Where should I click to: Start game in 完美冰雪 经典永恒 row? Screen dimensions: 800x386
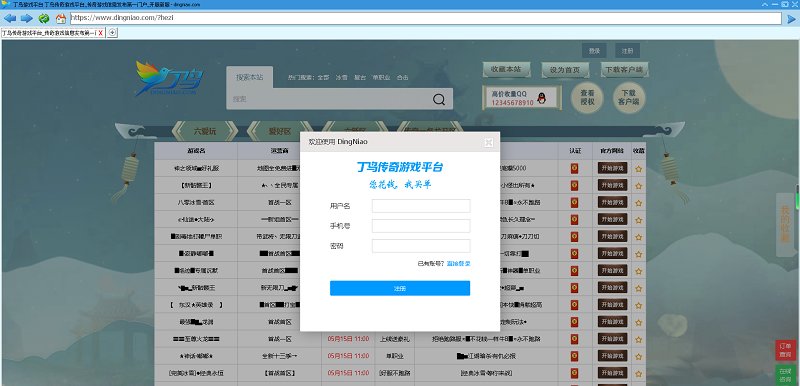coord(612,373)
